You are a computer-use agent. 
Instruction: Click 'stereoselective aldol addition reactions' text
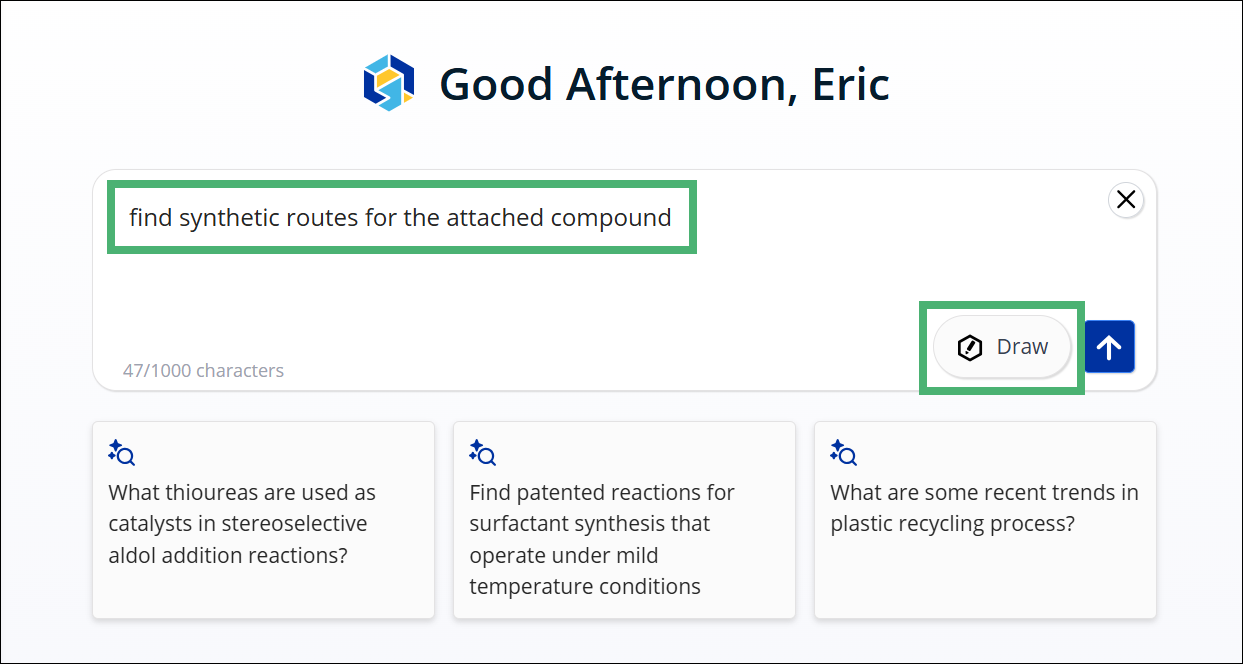click(x=238, y=540)
